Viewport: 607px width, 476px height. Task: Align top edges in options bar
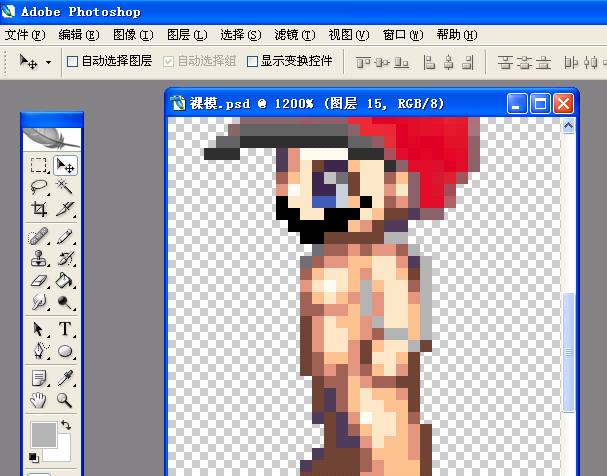pos(363,62)
